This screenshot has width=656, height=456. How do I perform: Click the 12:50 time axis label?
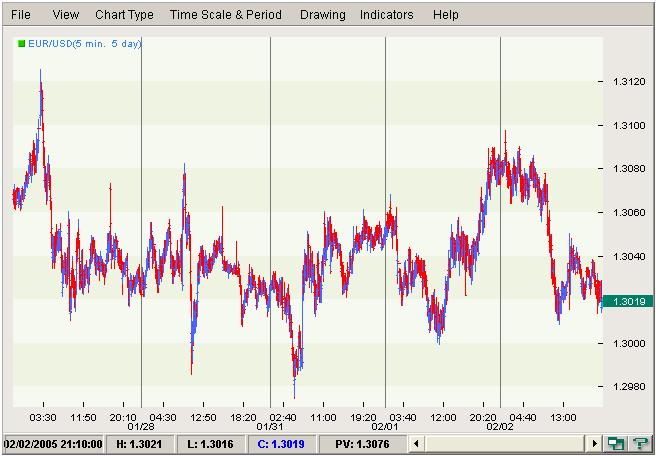click(203, 418)
